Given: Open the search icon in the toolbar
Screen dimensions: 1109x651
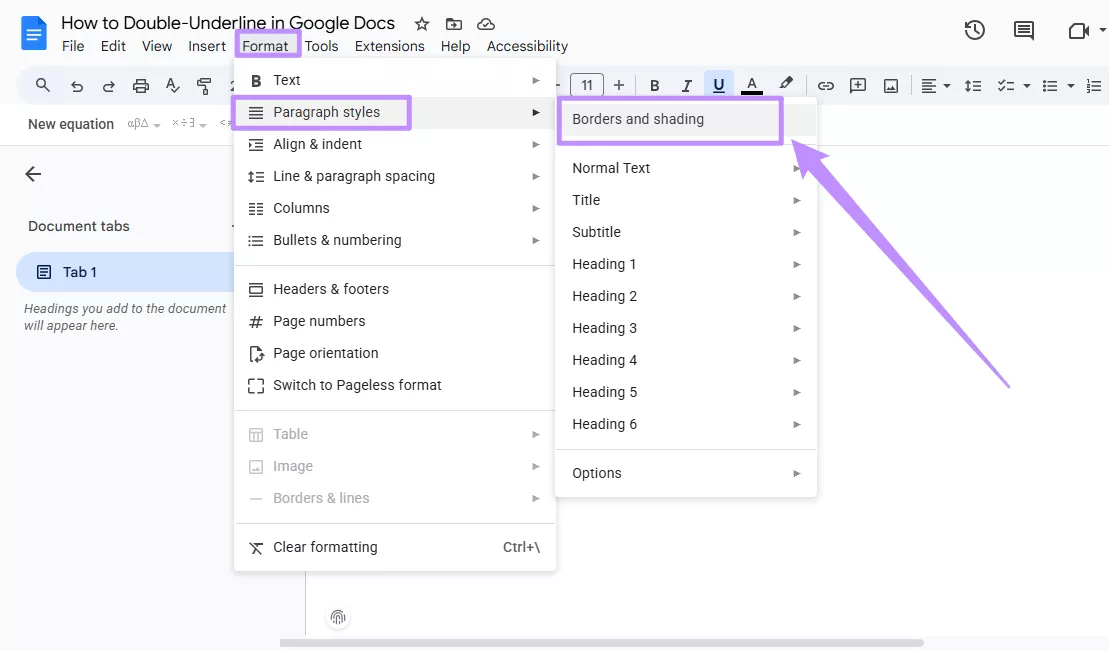Looking at the screenshot, I should pyautogui.click(x=42, y=85).
